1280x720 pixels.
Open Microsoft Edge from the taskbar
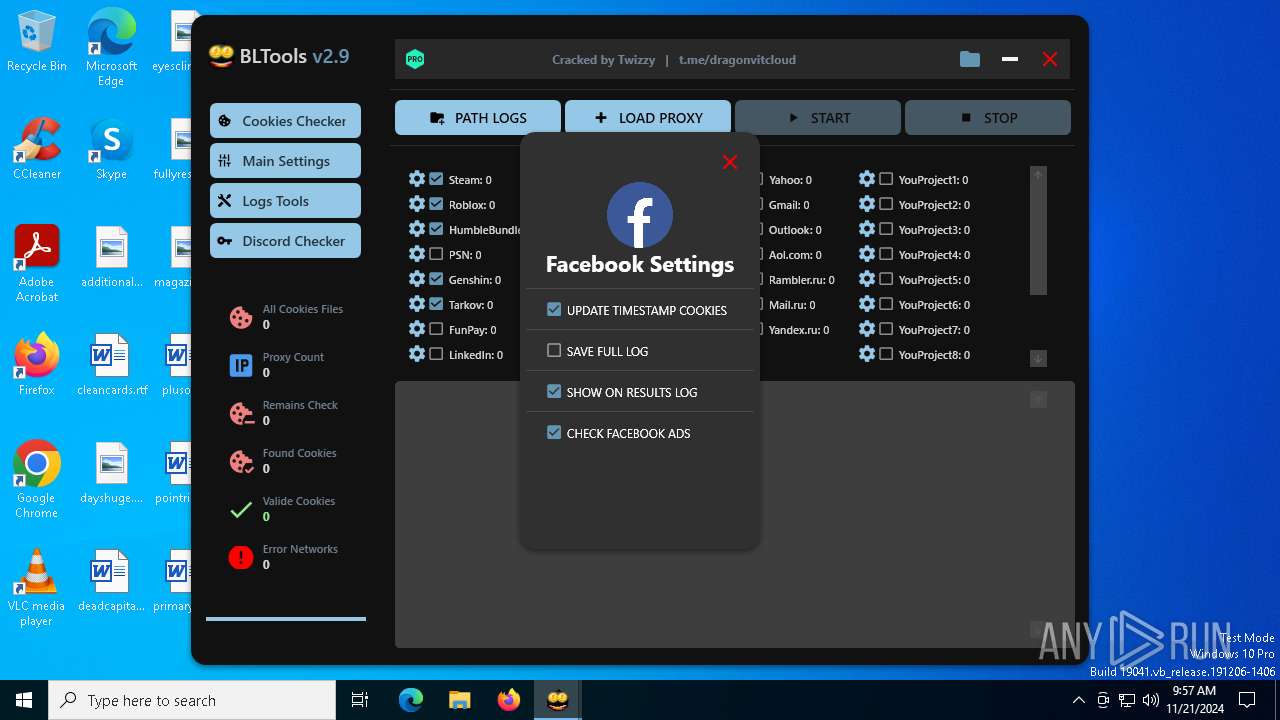click(x=411, y=700)
